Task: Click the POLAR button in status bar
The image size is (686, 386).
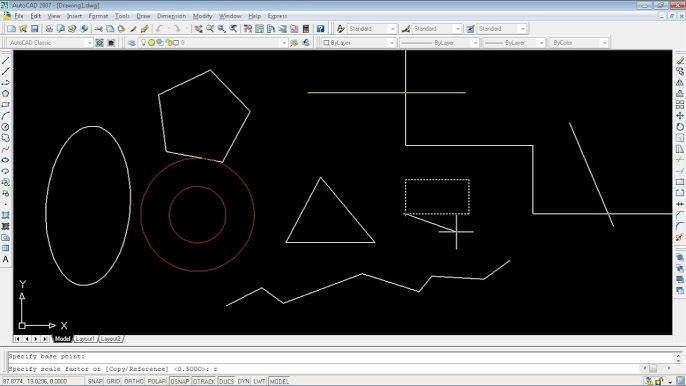Action: 157,381
